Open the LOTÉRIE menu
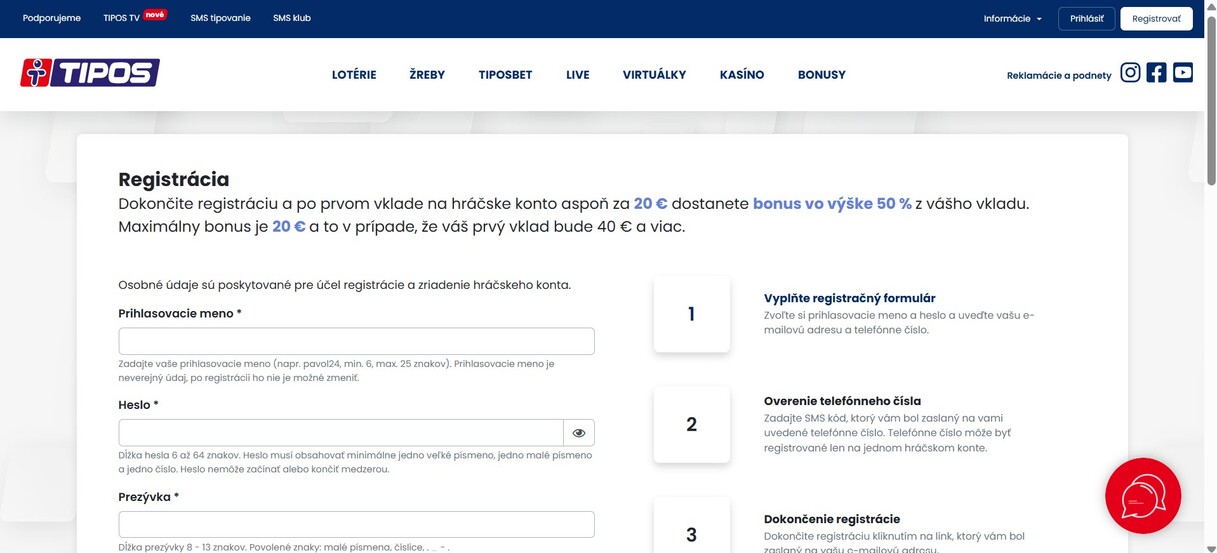The height and width of the screenshot is (553, 1217). 354,75
